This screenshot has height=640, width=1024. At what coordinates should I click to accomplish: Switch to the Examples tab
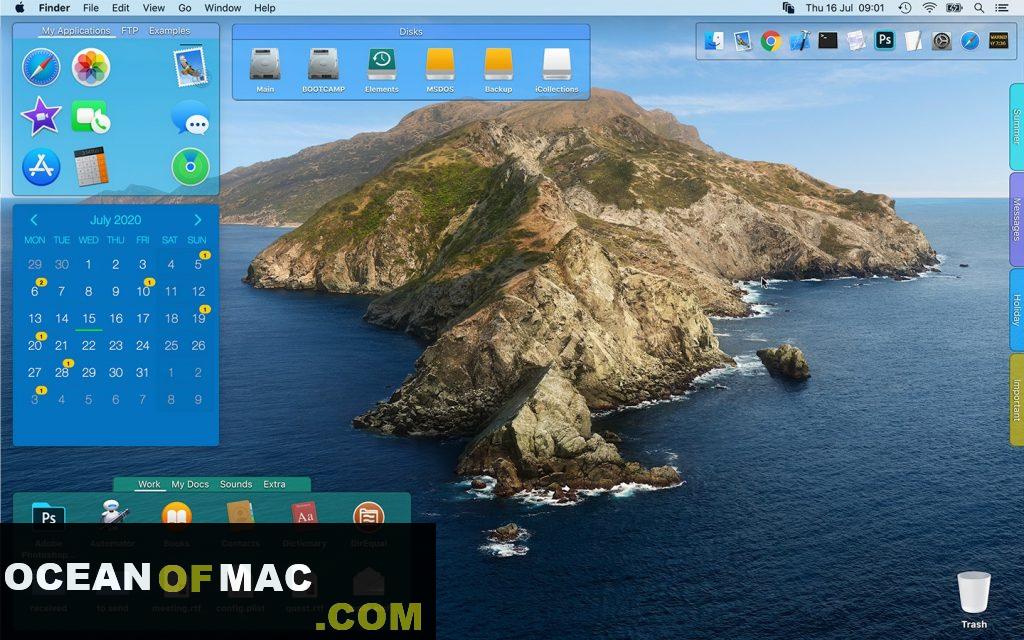(x=169, y=31)
